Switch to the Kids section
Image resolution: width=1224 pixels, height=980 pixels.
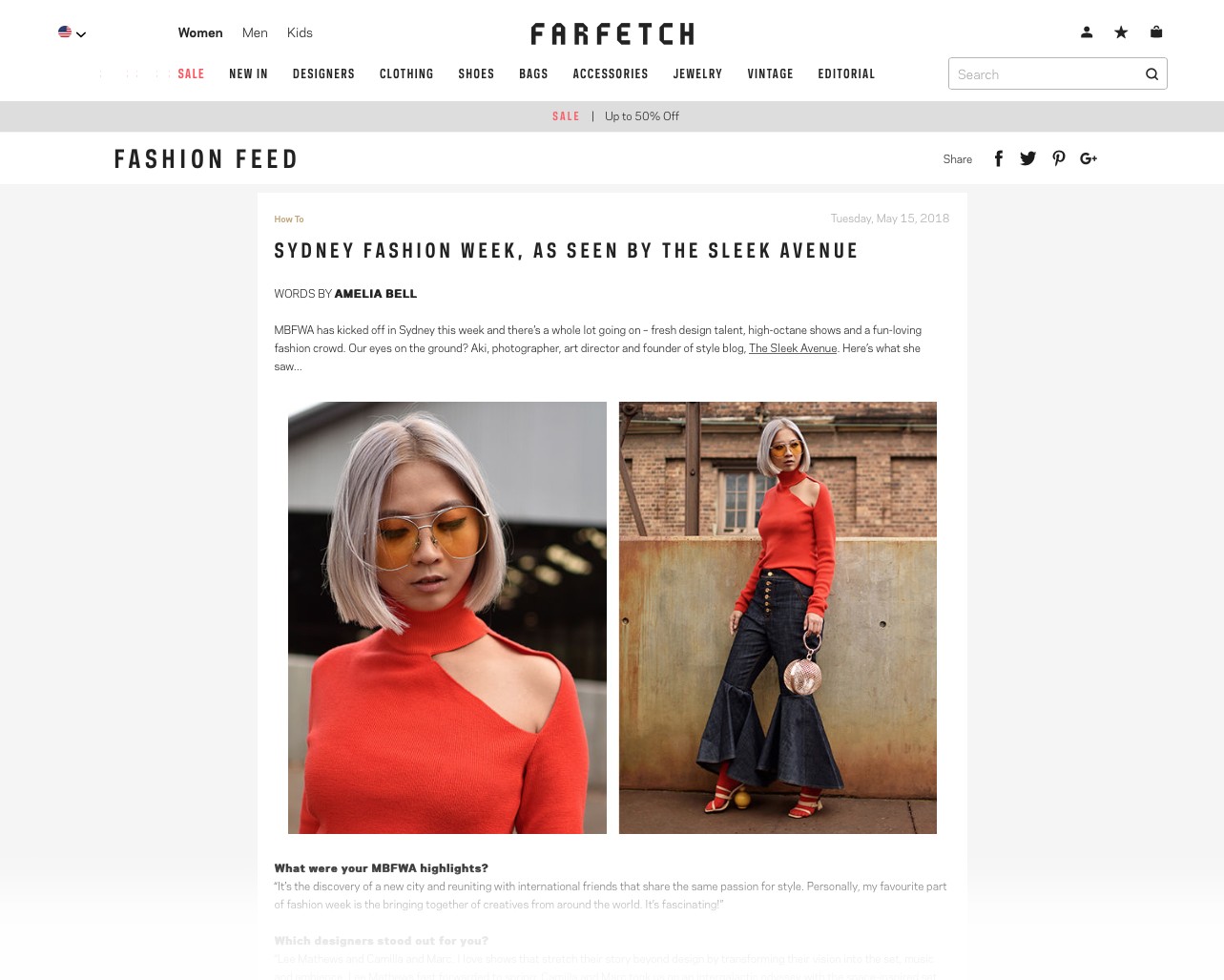(x=300, y=32)
